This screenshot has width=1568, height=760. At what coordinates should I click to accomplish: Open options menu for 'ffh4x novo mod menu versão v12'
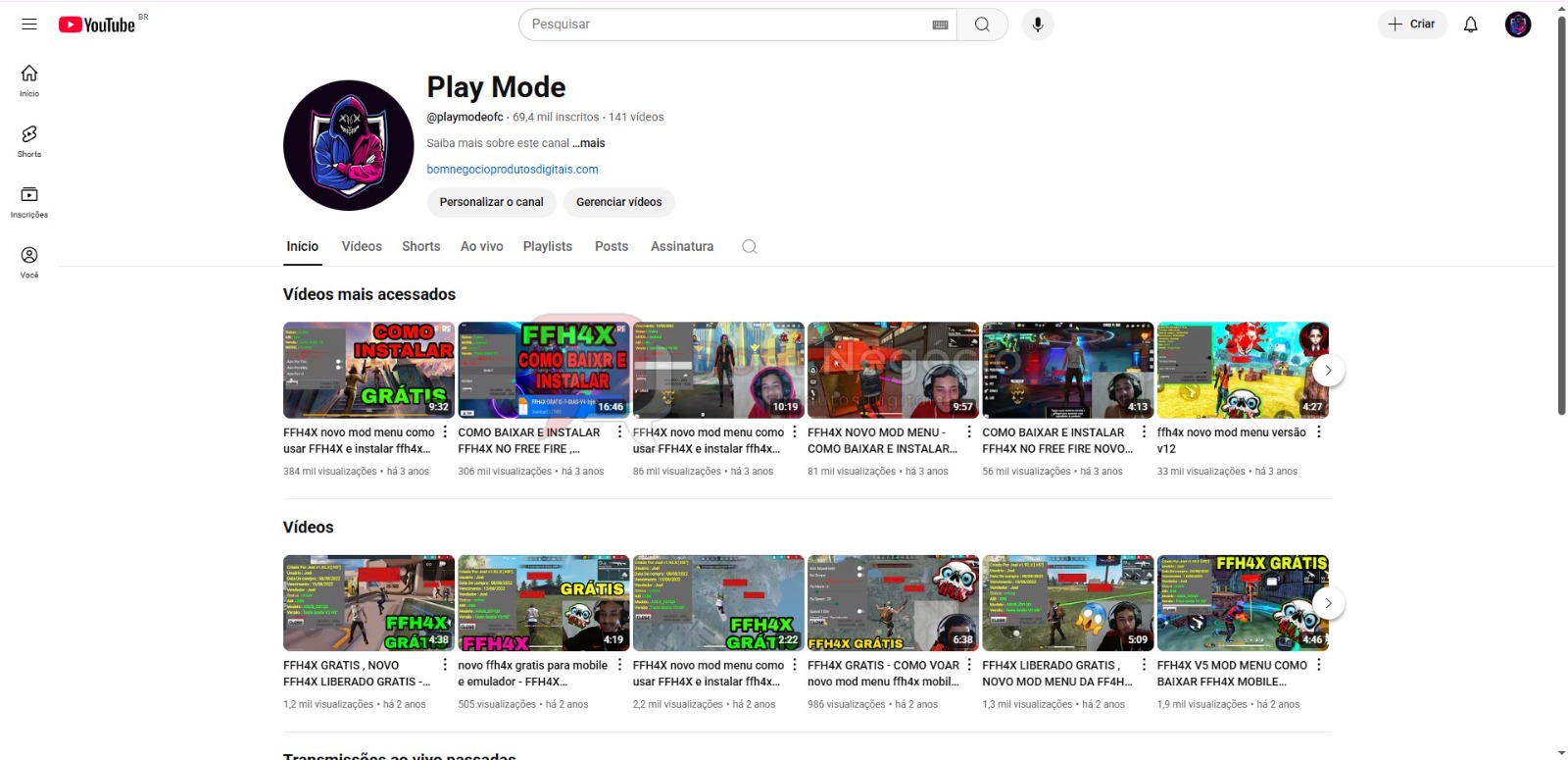click(1319, 432)
